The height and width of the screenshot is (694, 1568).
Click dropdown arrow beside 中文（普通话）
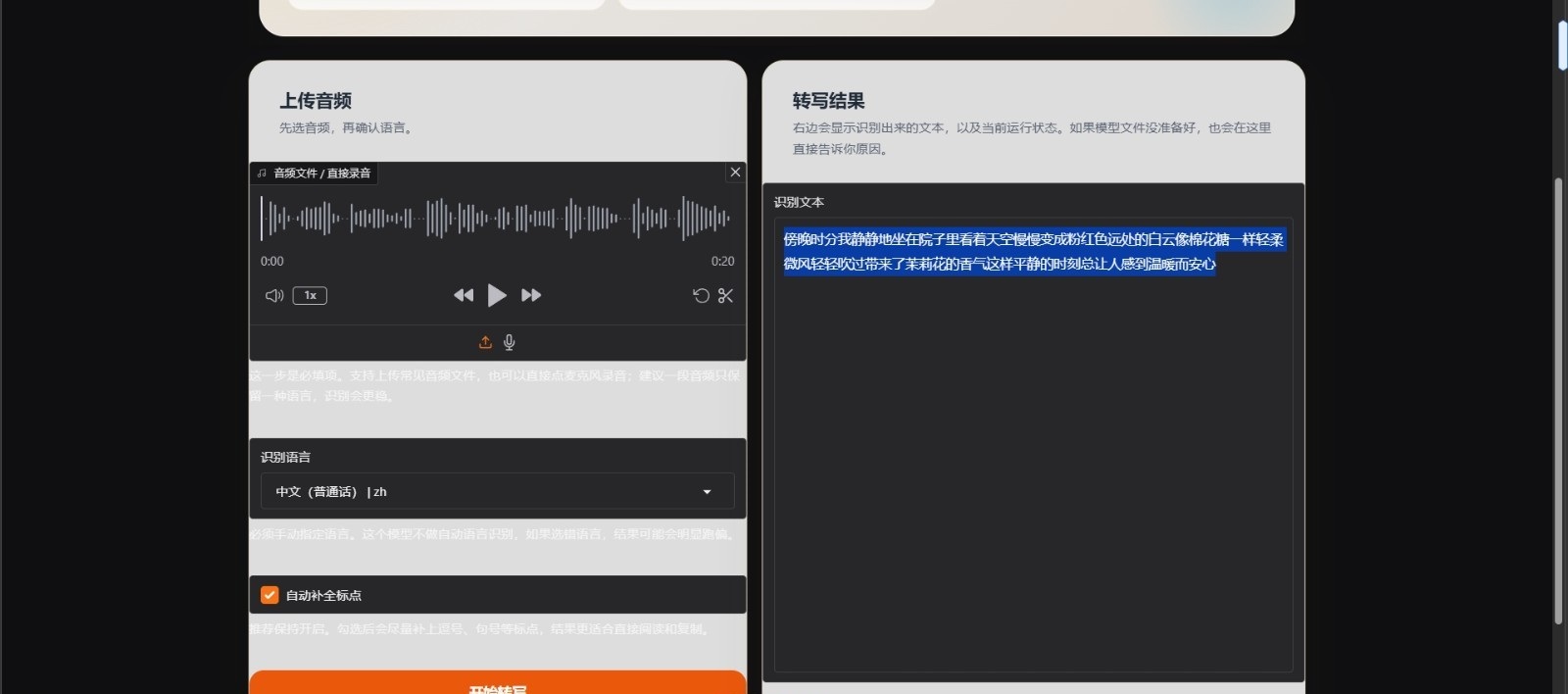tap(707, 492)
